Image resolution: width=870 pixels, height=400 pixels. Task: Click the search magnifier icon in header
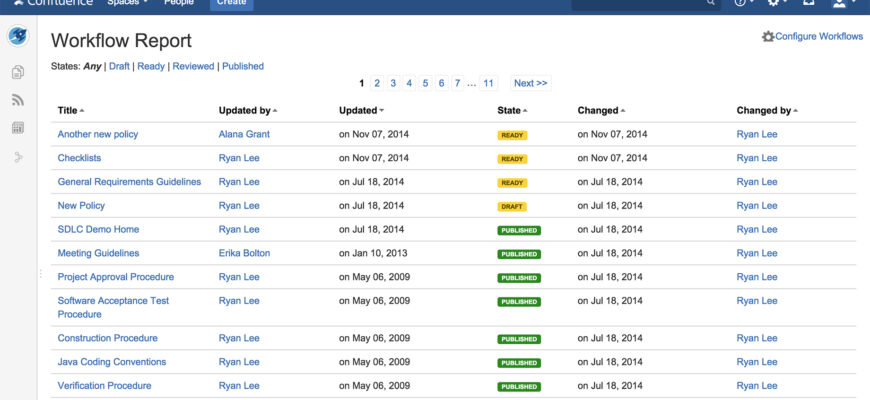[711, 3]
